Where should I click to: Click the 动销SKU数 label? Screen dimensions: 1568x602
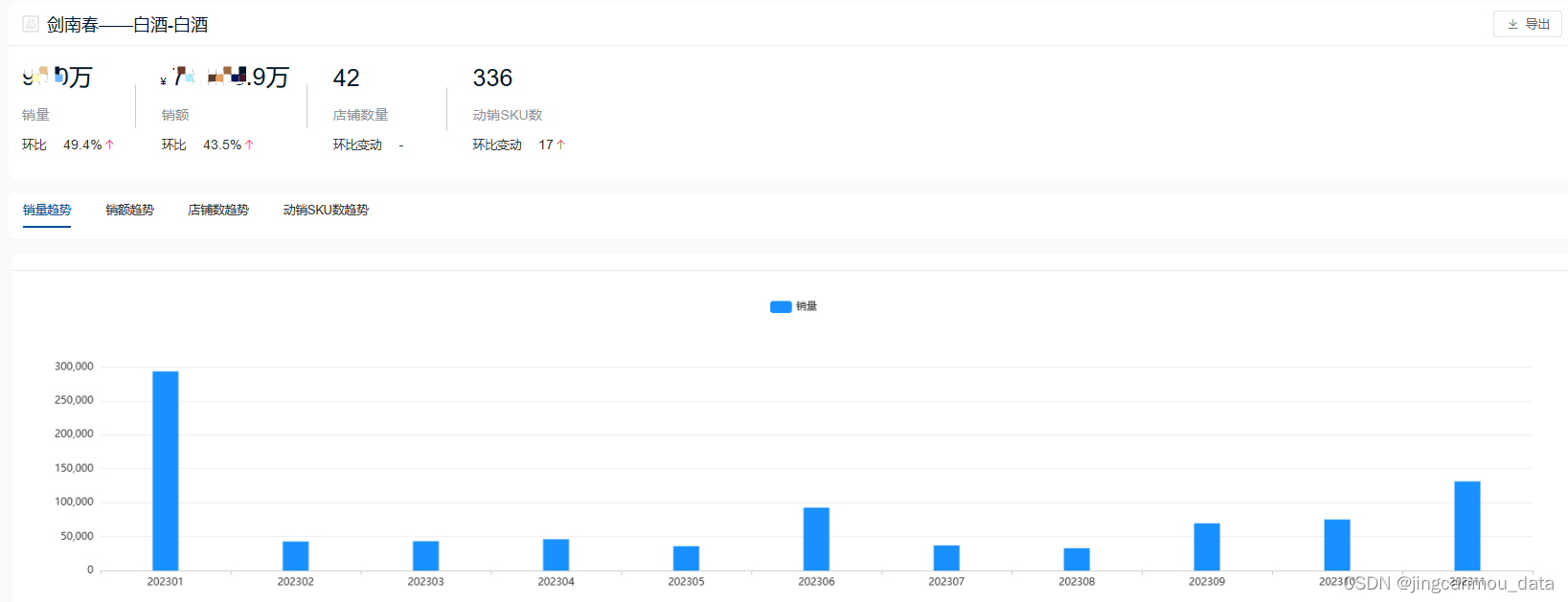pos(508,115)
